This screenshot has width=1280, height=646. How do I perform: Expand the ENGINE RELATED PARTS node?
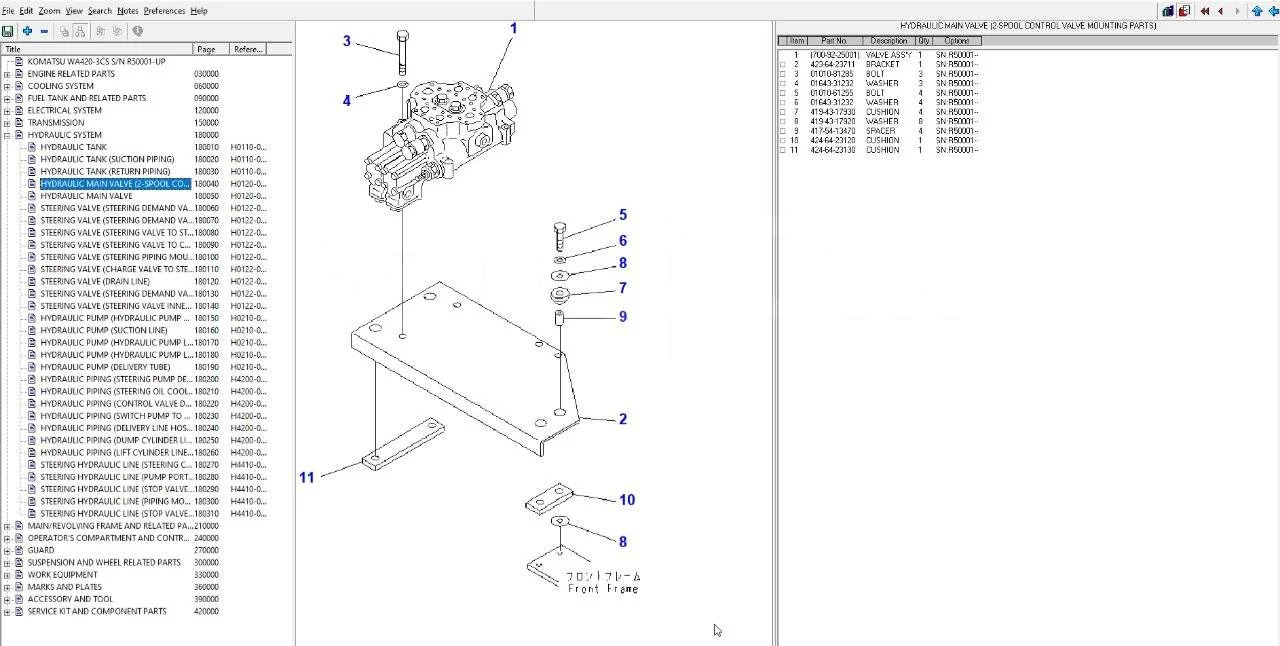[x=7, y=74]
